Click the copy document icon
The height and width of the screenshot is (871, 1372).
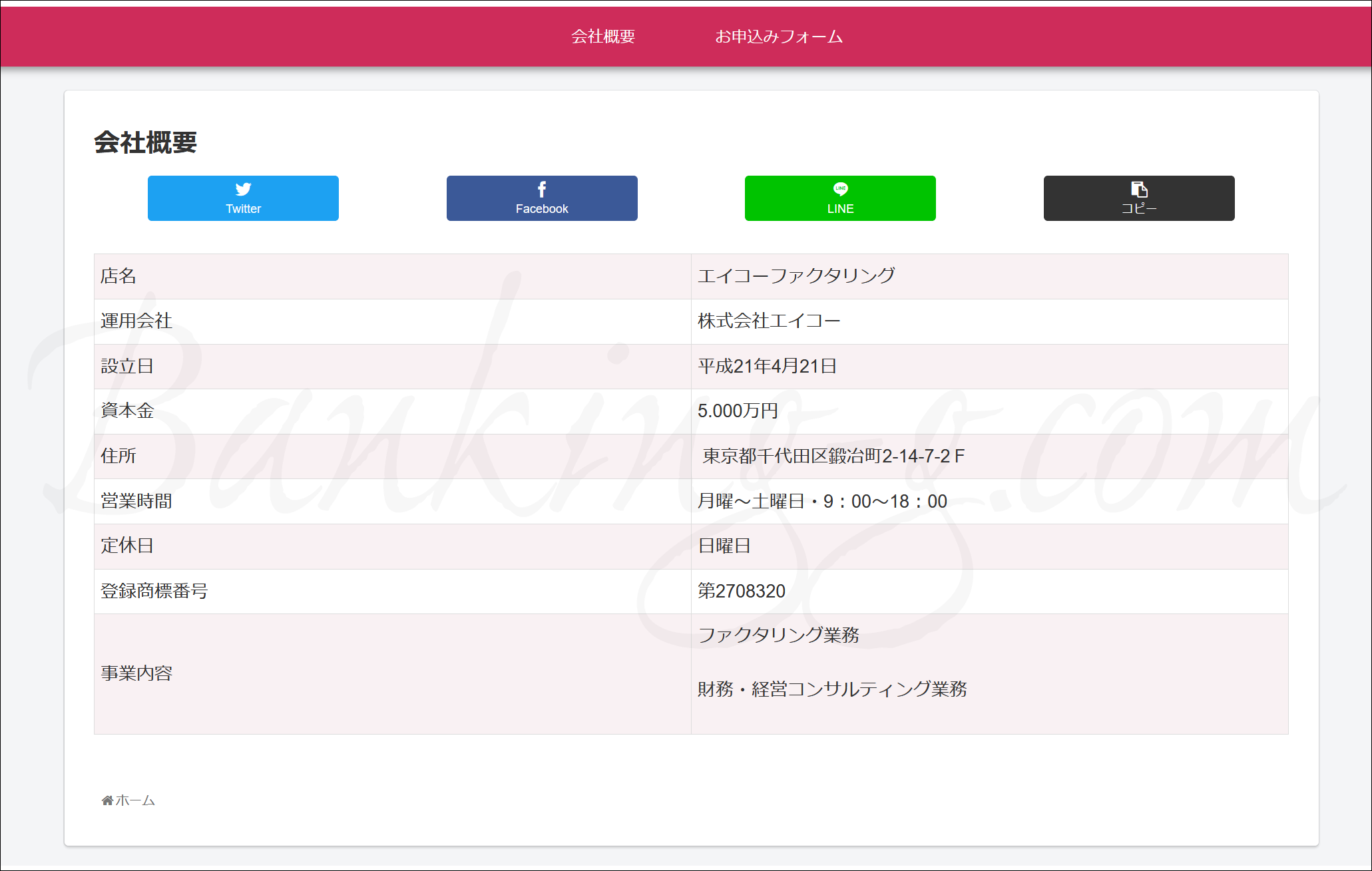click(1139, 189)
